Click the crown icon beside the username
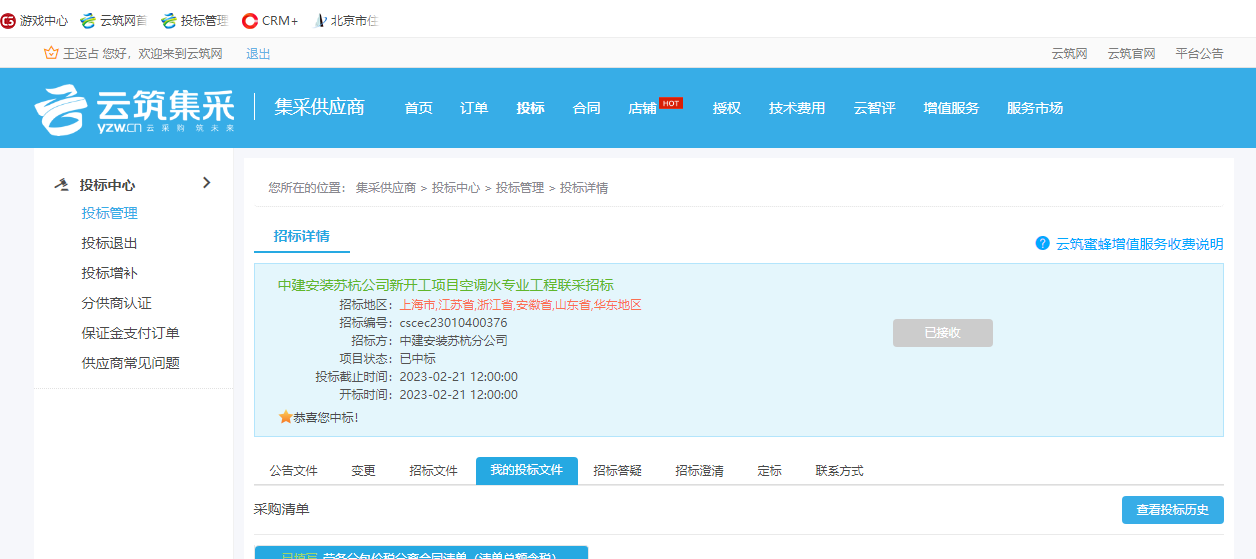 [x=51, y=53]
